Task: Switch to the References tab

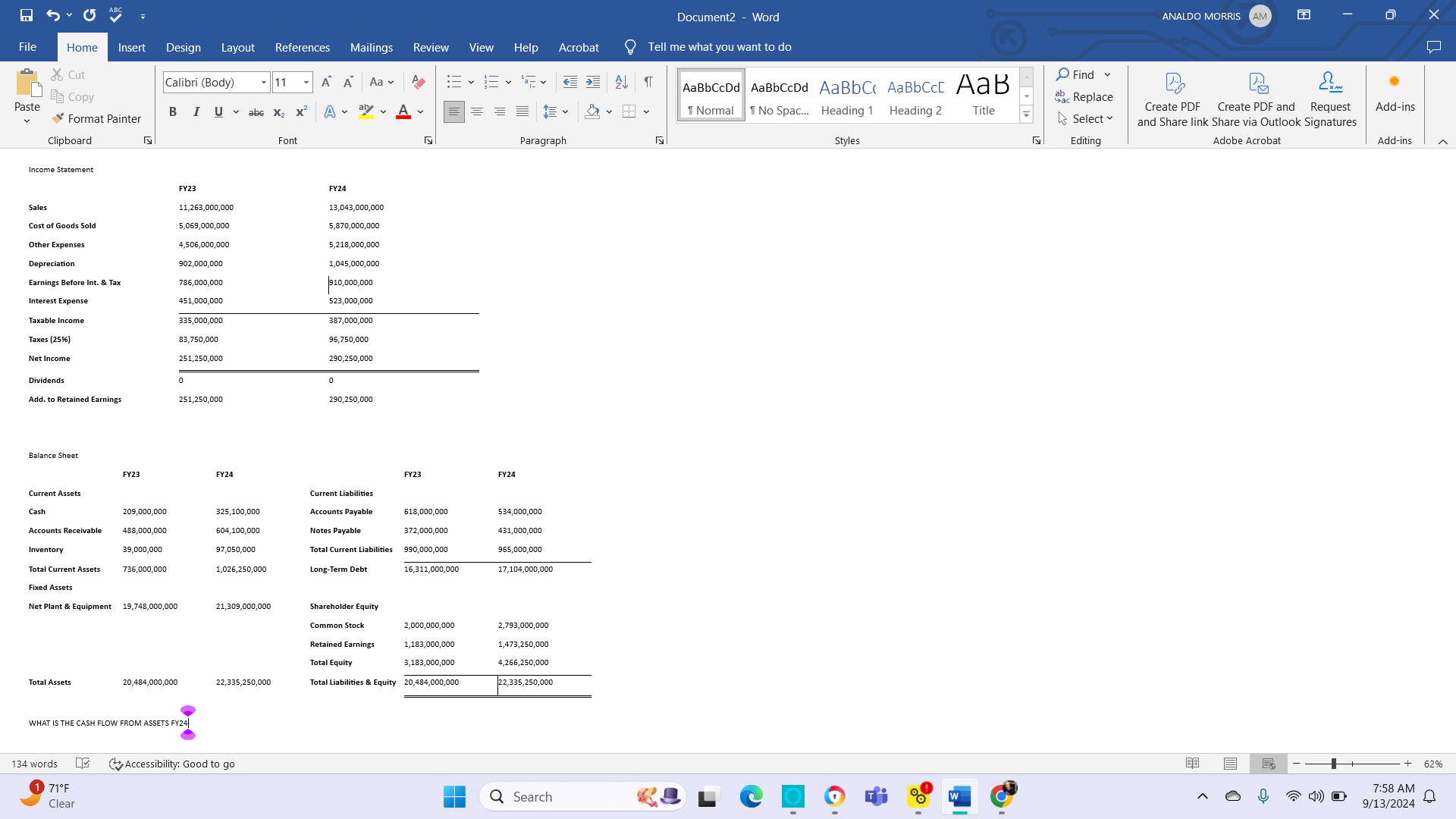Action: coord(302,47)
